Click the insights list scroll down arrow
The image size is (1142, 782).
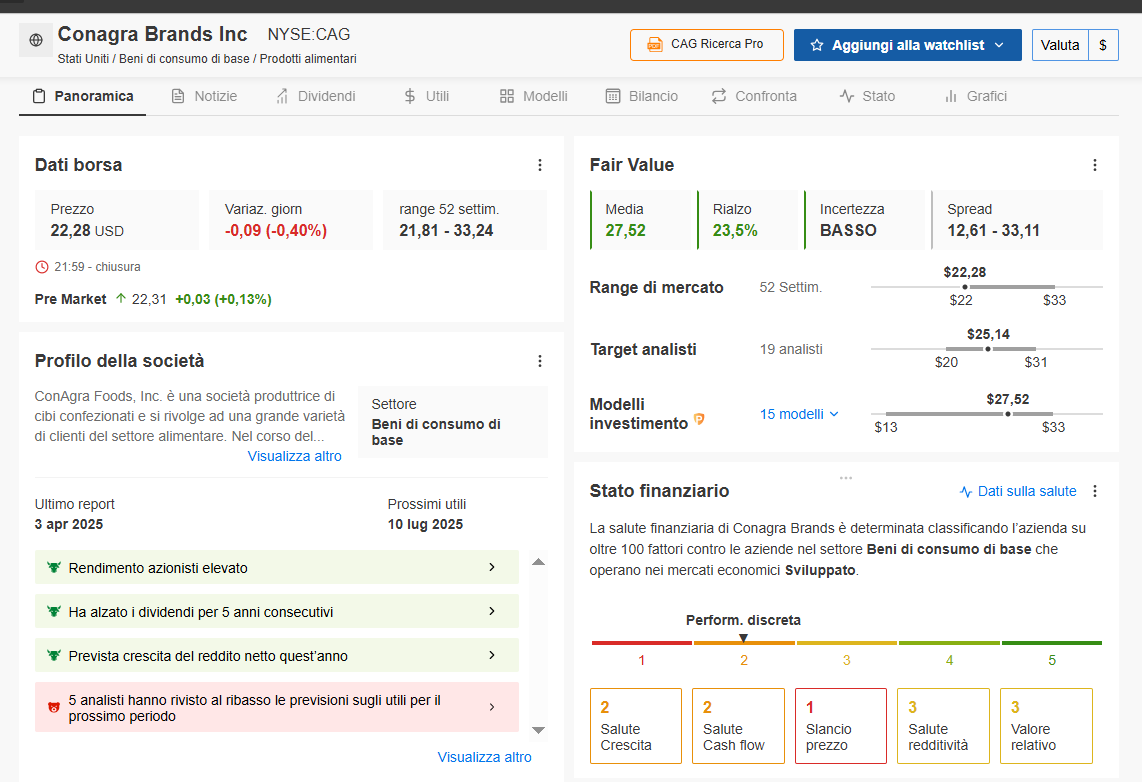538,730
